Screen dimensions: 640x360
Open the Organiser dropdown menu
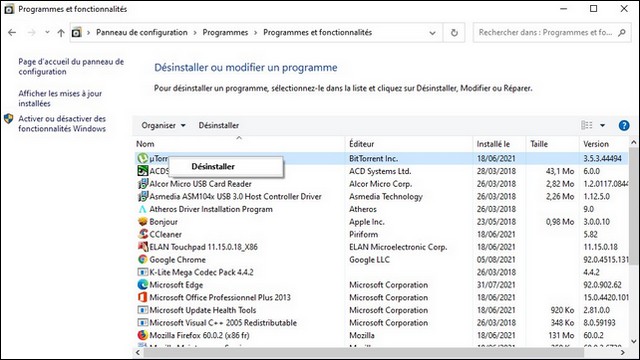pyautogui.click(x=163, y=125)
